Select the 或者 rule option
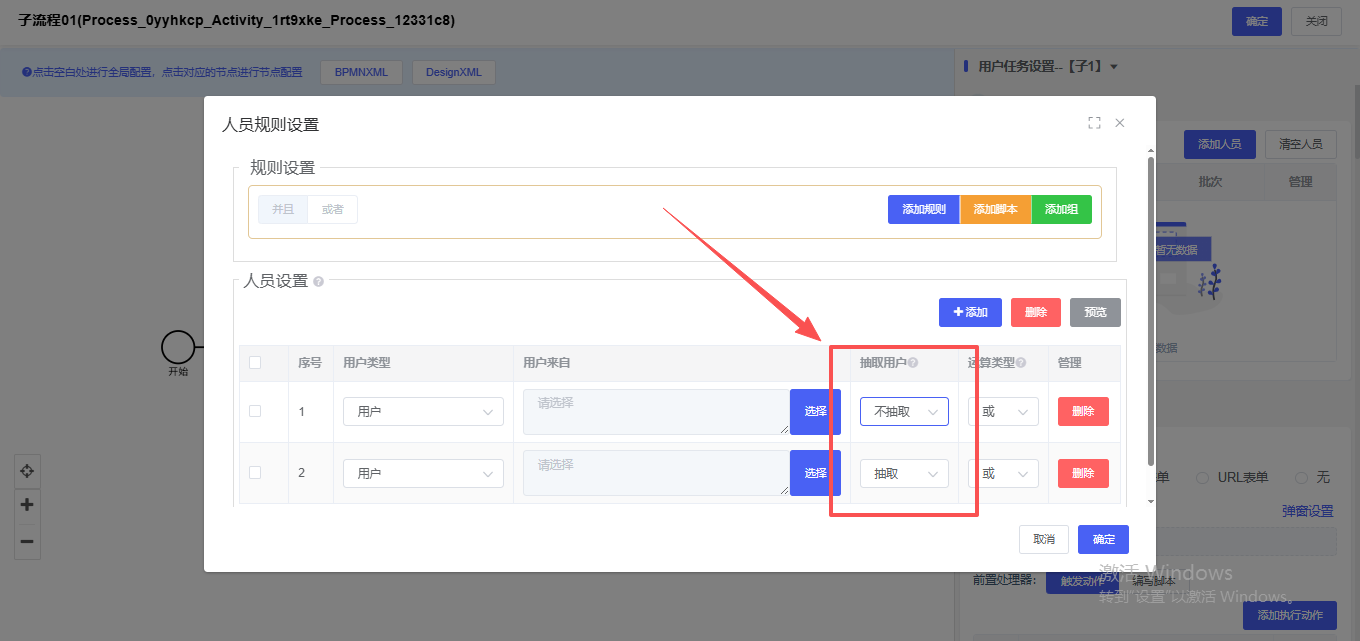 [x=332, y=209]
